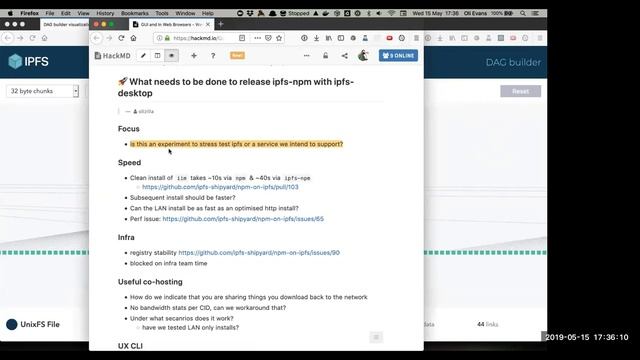Click the HackMD logo
640x360 pixels.
pos(113,56)
